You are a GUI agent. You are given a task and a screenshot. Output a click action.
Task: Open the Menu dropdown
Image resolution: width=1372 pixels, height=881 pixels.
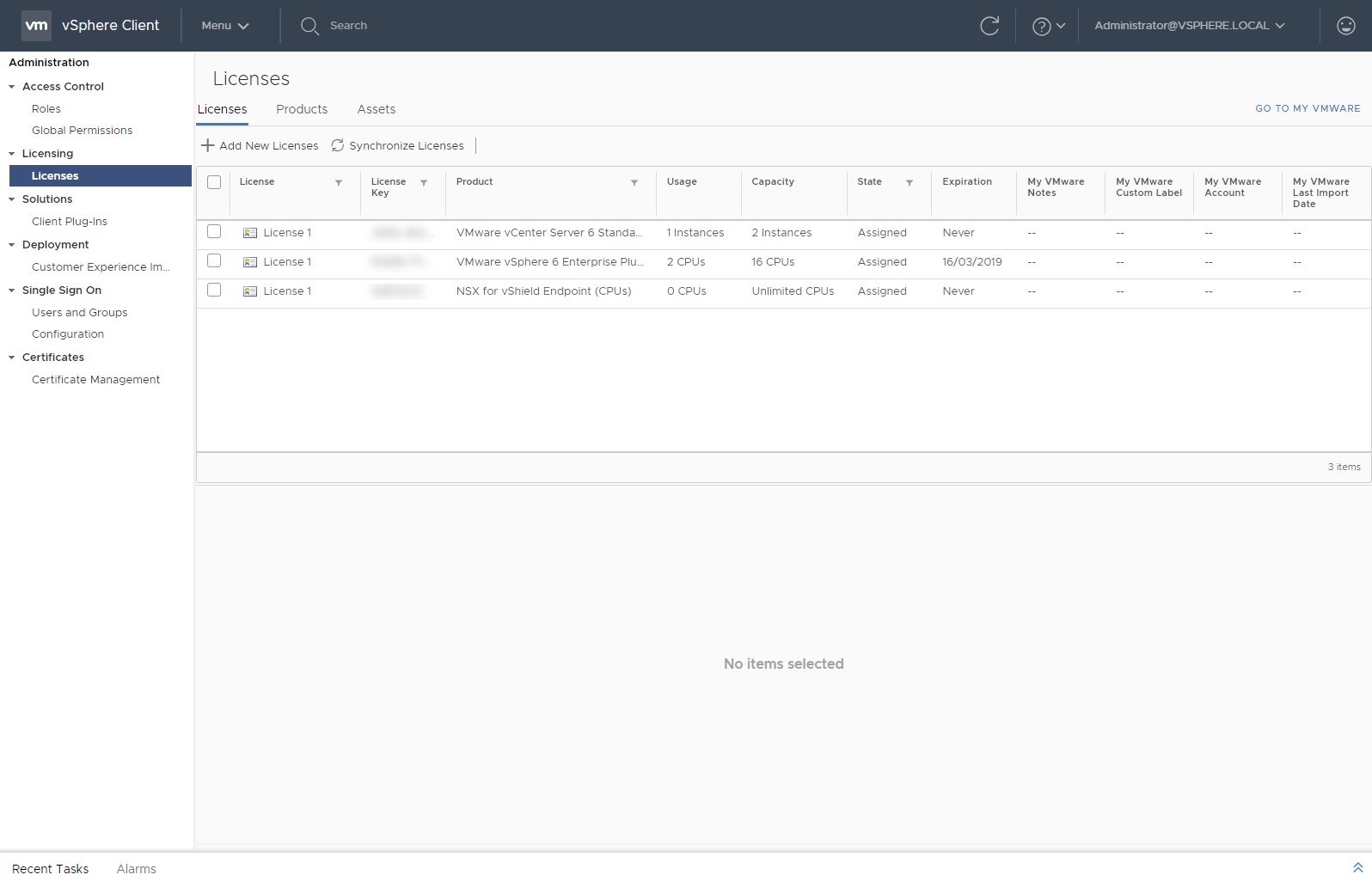coord(224,26)
